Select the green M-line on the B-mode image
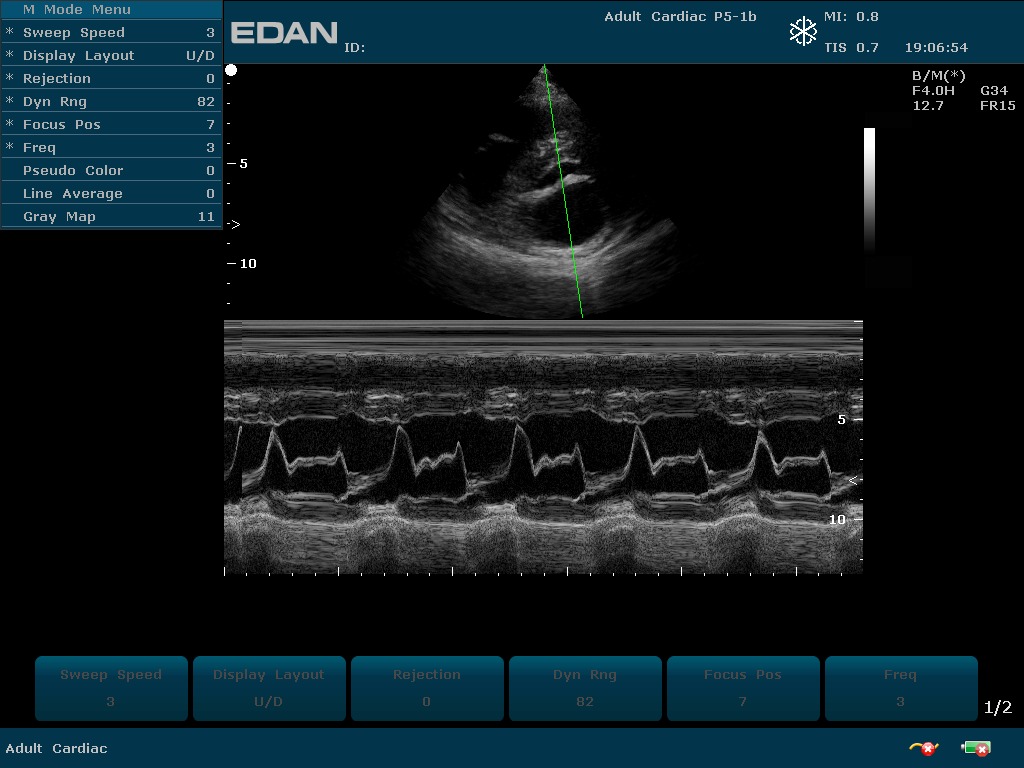Image resolution: width=1024 pixels, height=768 pixels. pyautogui.click(x=563, y=190)
